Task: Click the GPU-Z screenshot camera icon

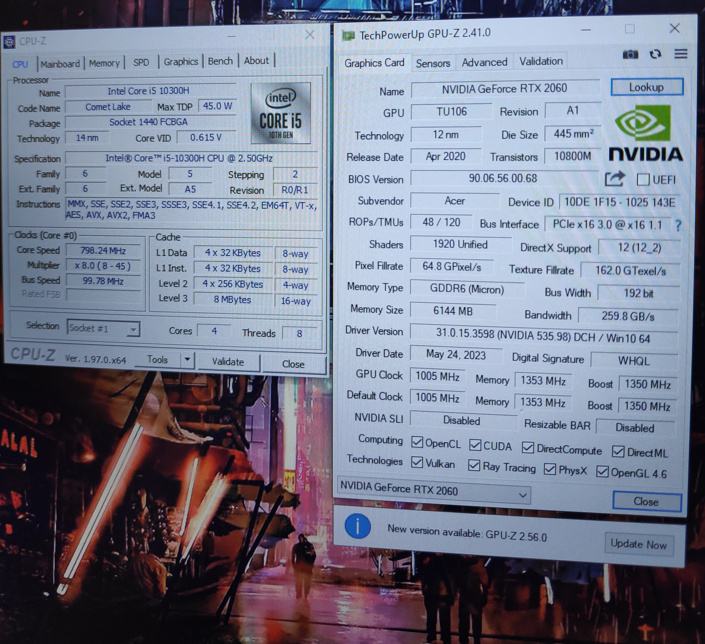Action: 630,54
